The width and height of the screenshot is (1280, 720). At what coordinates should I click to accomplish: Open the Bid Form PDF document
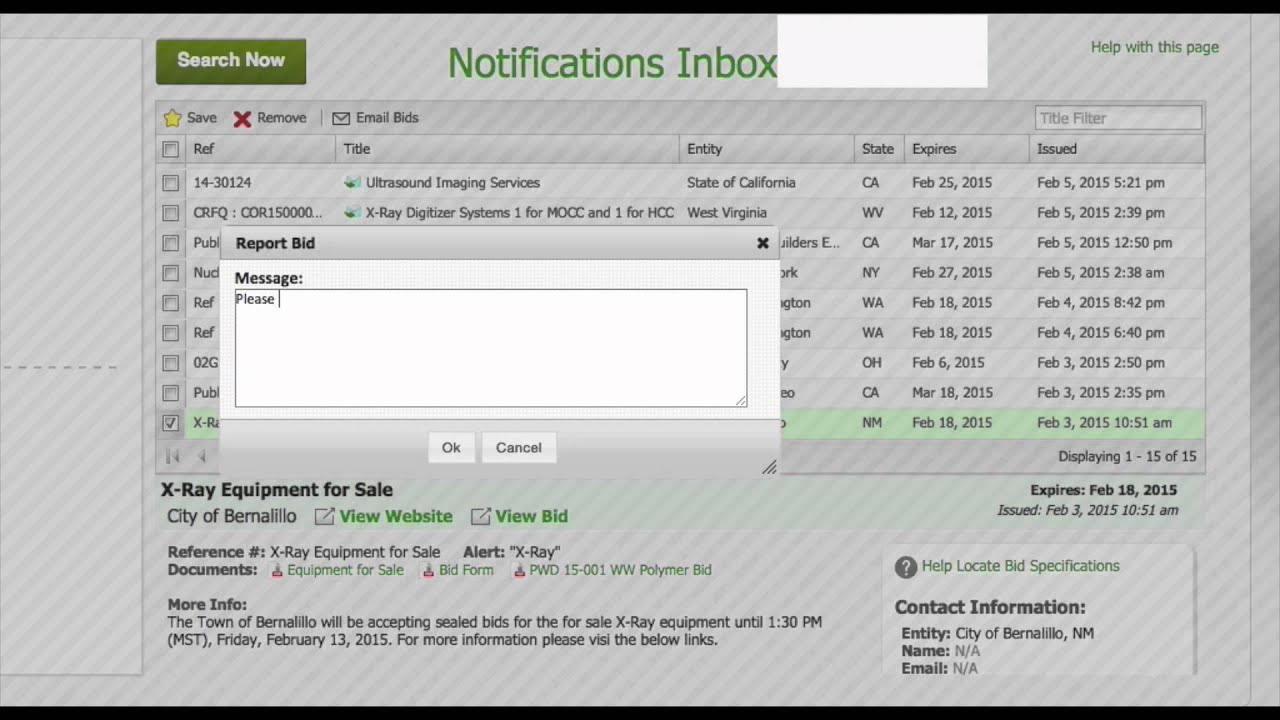(466, 570)
